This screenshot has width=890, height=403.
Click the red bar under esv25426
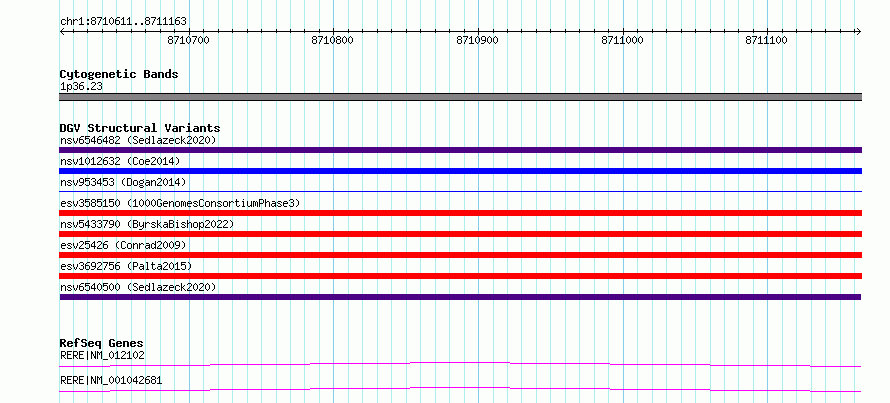460,255
